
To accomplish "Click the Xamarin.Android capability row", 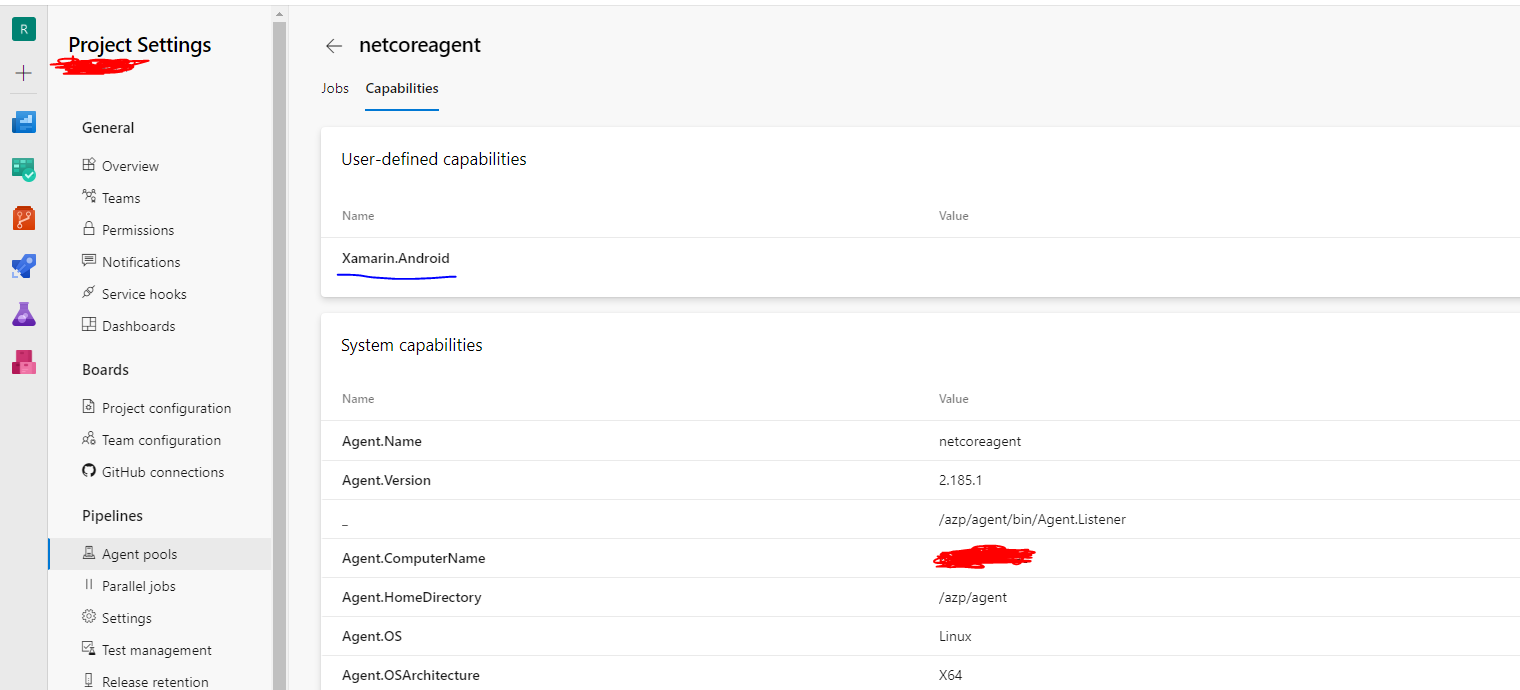I will [920, 258].
